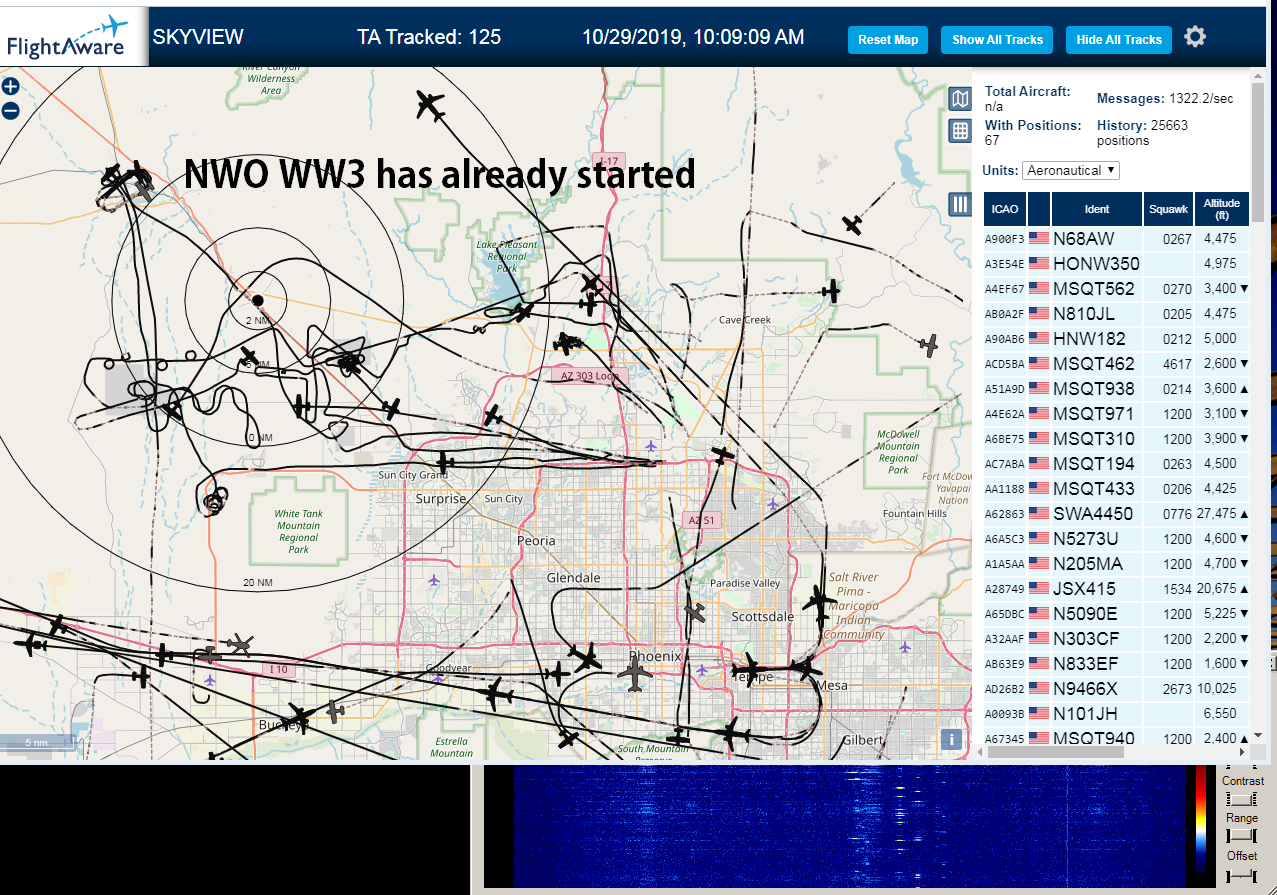The height and width of the screenshot is (895, 1277).
Task: Select the N205MA aircraft row
Action: (1117, 564)
